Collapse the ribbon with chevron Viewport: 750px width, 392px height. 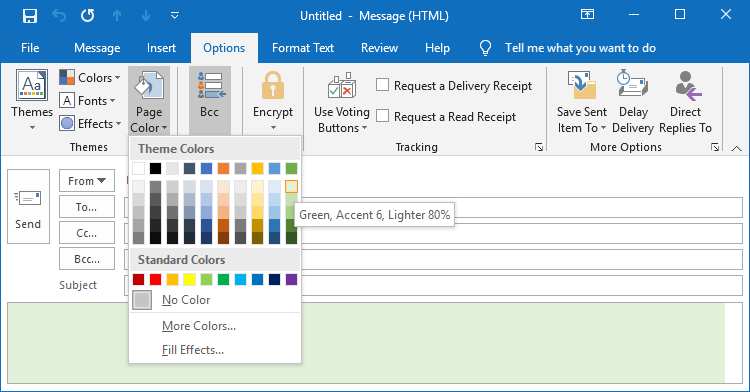pos(737,148)
